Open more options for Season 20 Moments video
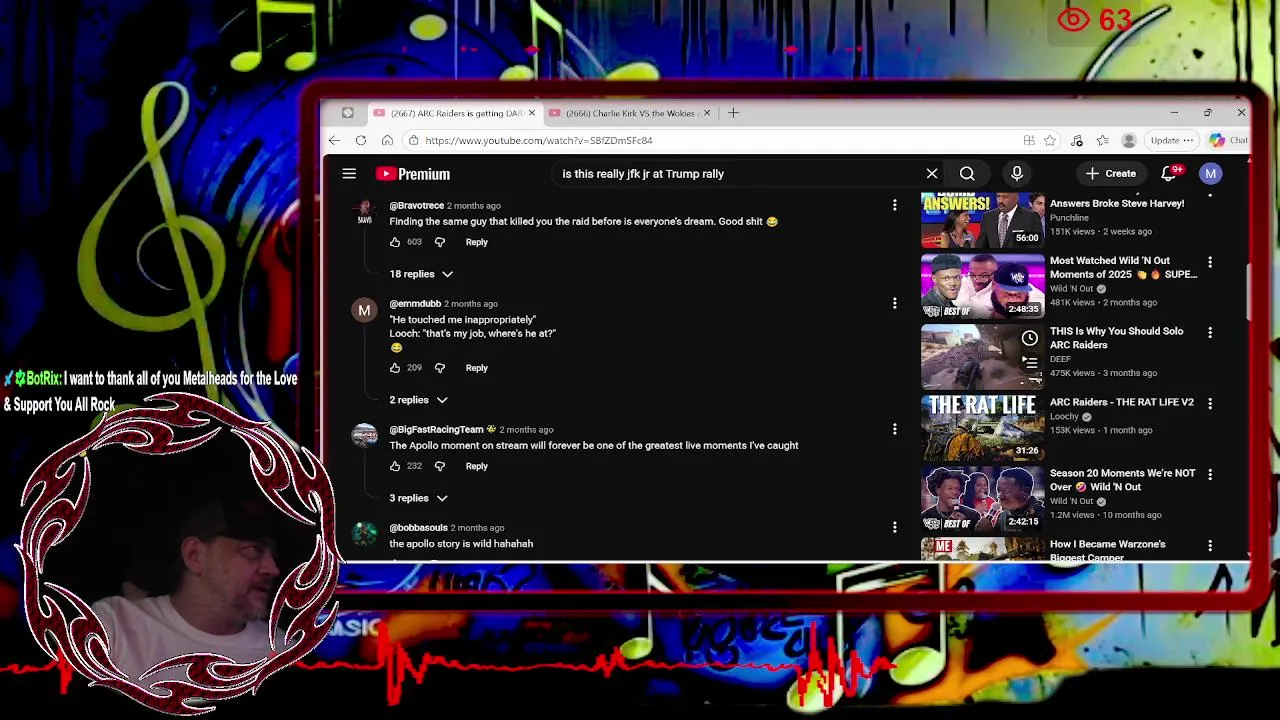 tap(1210, 474)
